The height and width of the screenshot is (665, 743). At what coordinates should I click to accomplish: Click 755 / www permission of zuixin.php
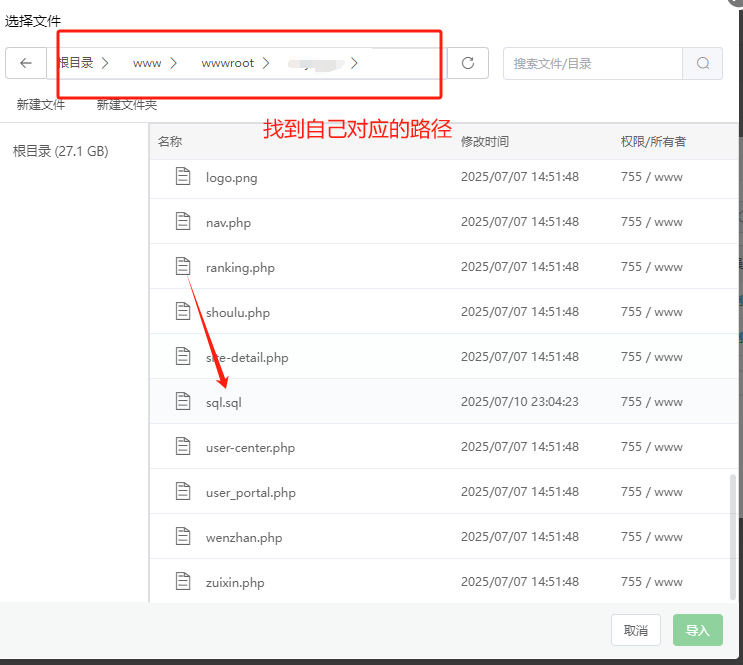coord(652,582)
